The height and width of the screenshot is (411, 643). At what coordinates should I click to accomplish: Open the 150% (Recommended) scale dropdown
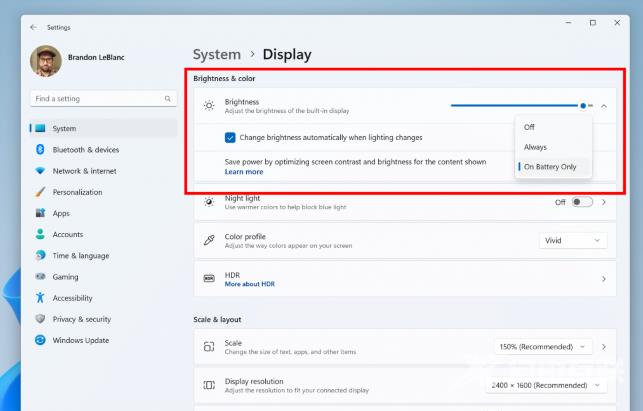543,347
